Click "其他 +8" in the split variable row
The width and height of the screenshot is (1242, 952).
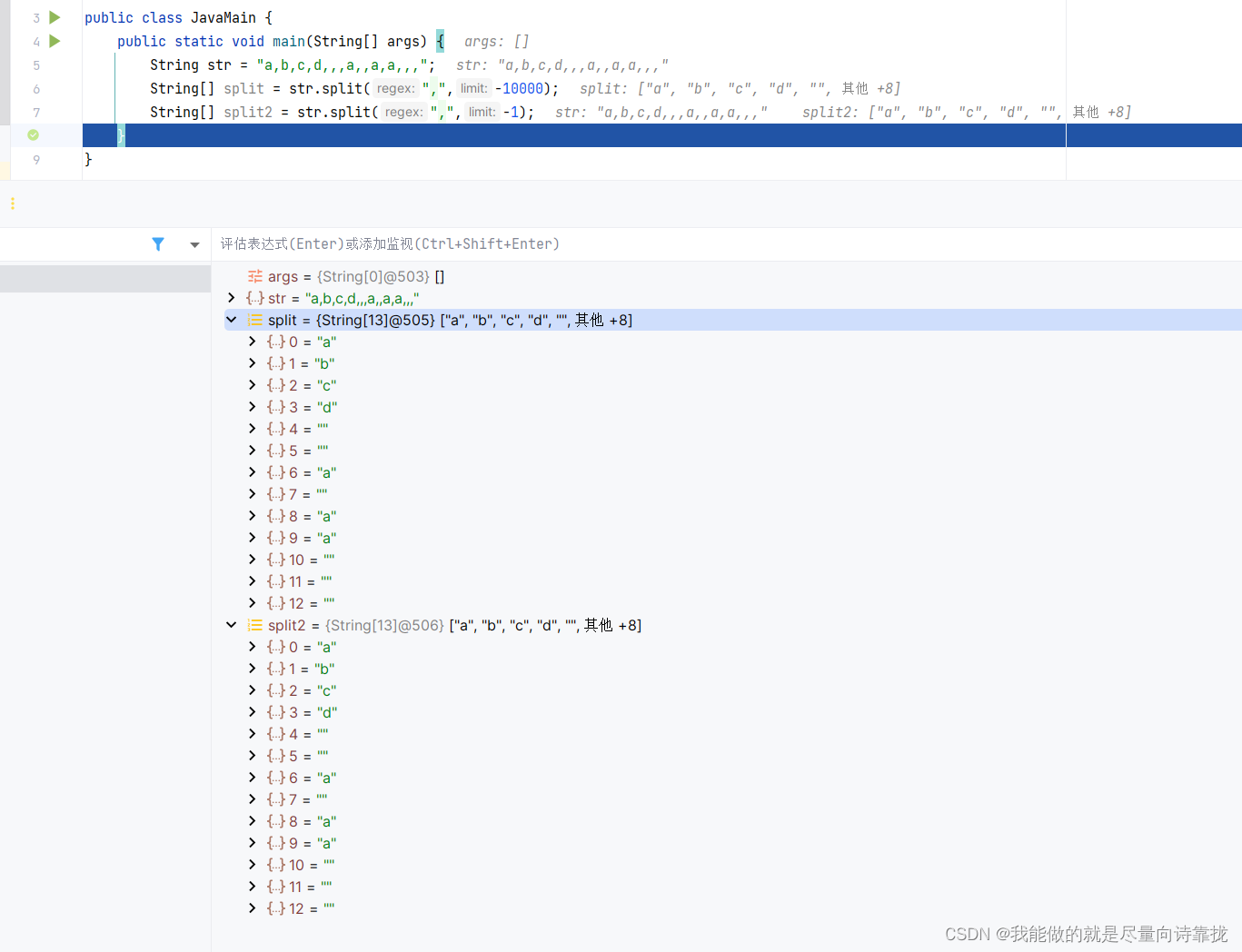(x=603, y=320)
